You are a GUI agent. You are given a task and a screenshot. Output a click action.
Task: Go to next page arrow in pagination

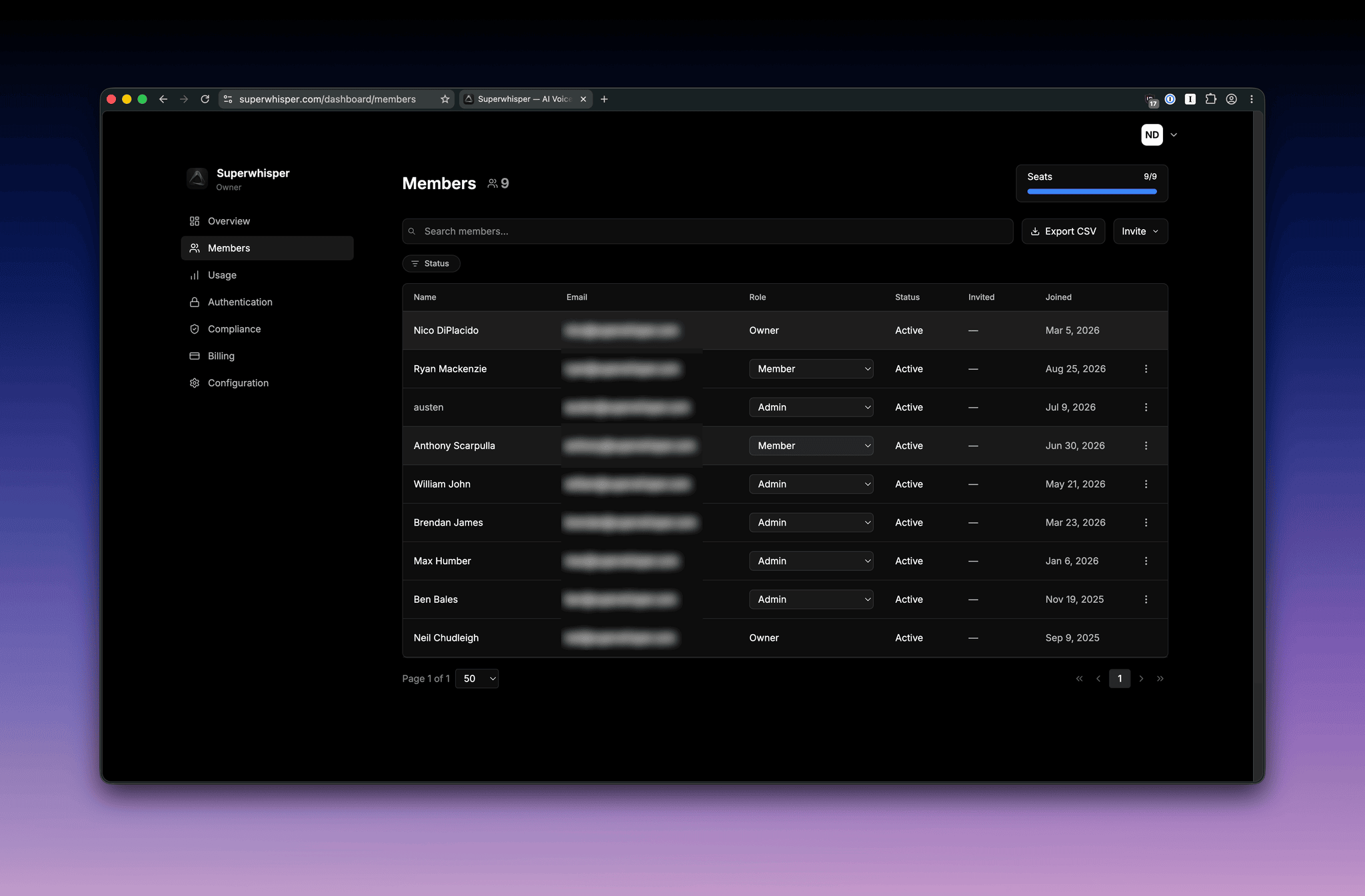coord(1141,679)
